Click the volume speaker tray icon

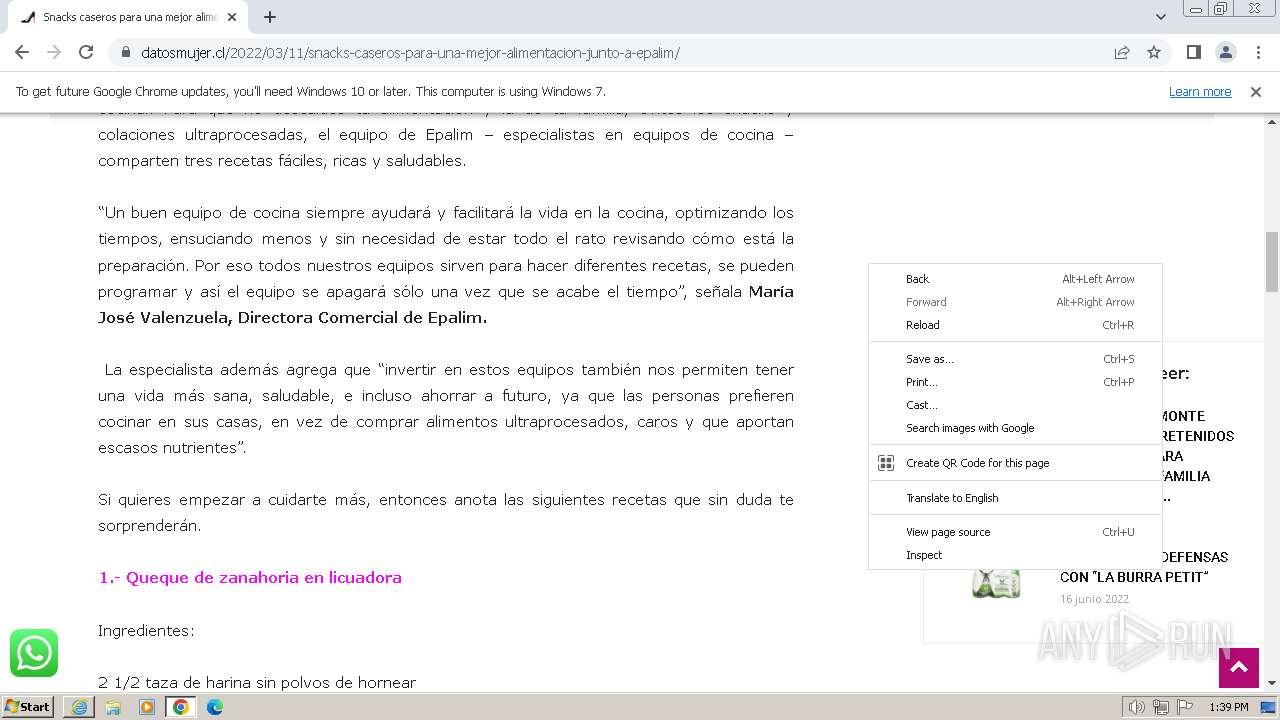1137,707
